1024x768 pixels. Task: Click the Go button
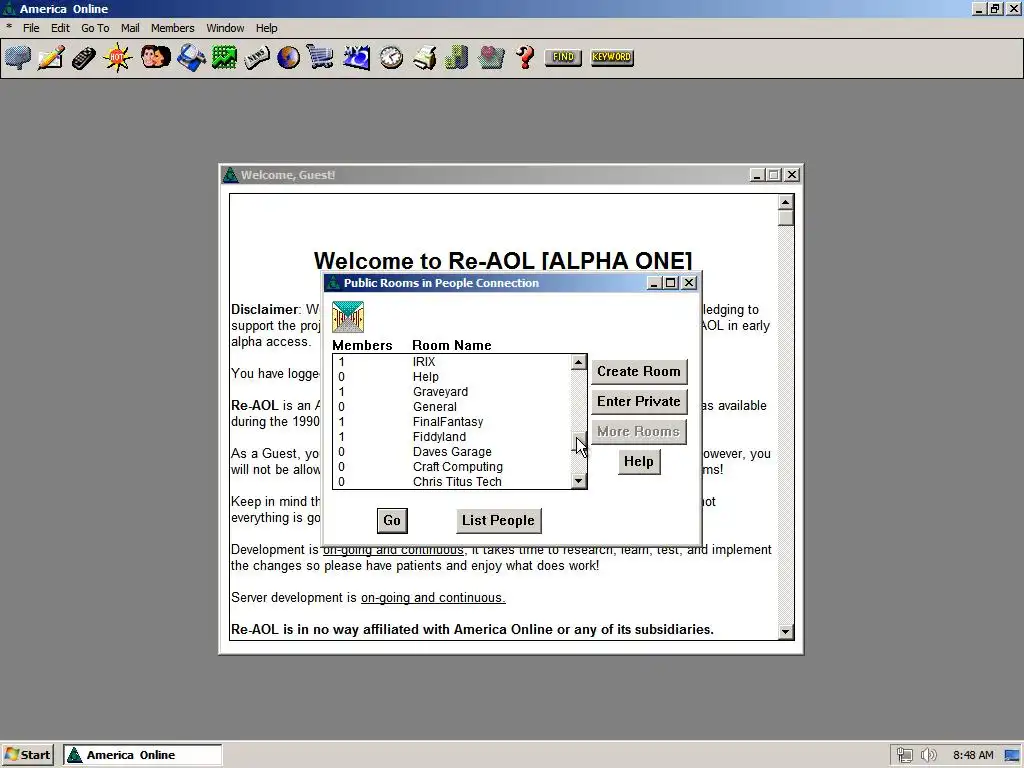[392, 520]
